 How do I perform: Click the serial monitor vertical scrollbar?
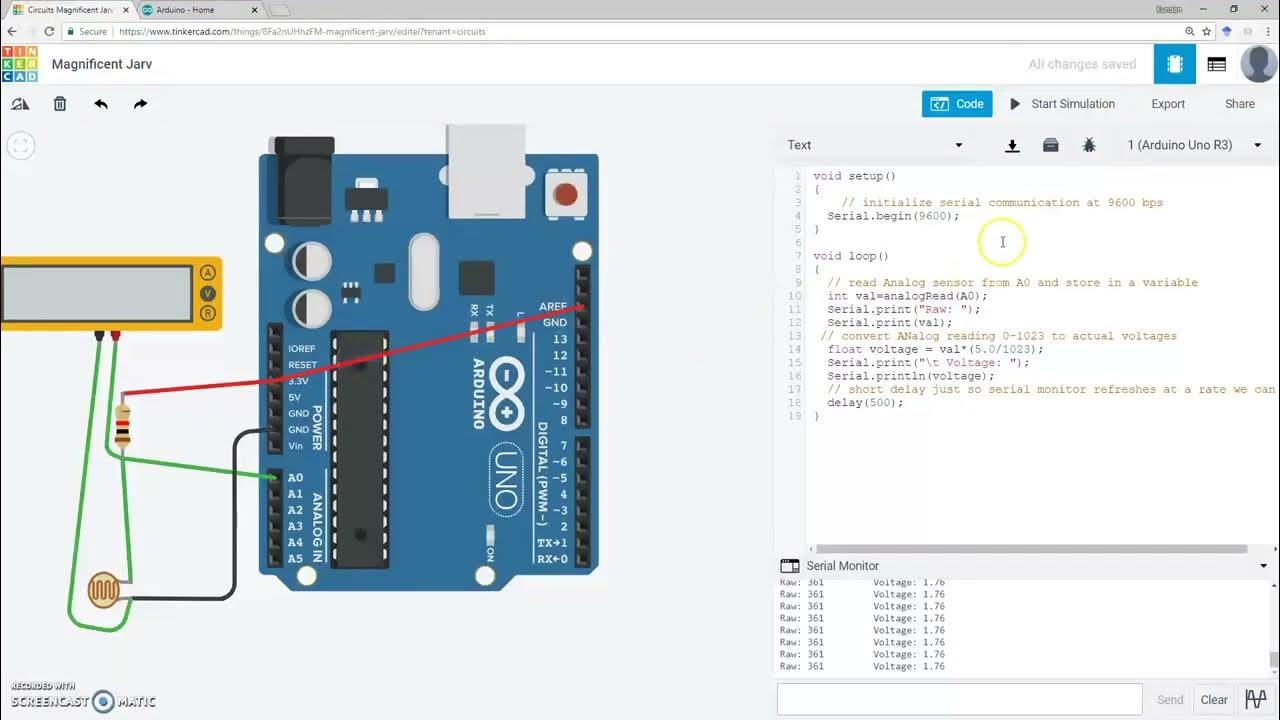pyautogui.click(x=1273, y=659)
